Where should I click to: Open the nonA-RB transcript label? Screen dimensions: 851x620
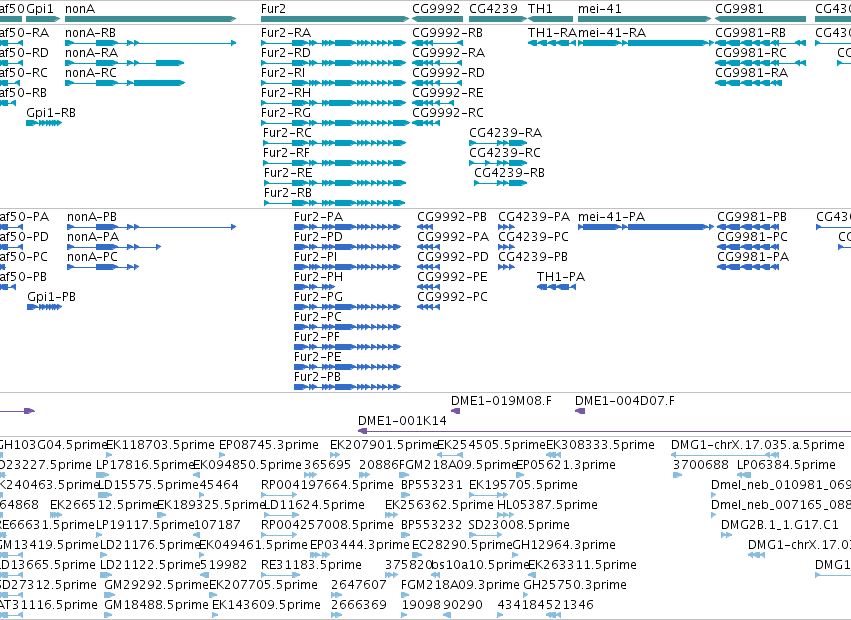[91, 33]
